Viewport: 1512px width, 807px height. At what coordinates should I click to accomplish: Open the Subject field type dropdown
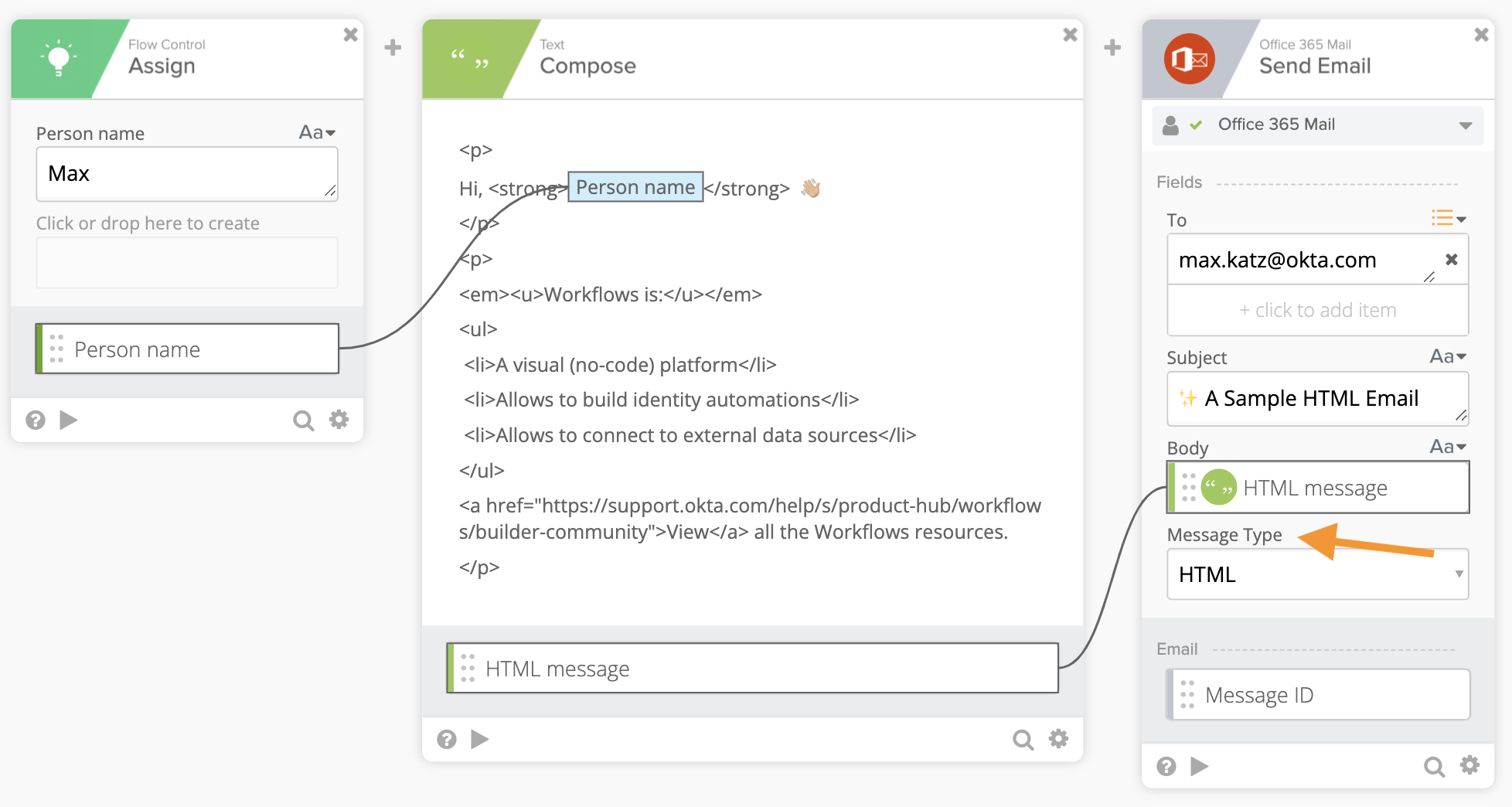(x=1447, y=357)
